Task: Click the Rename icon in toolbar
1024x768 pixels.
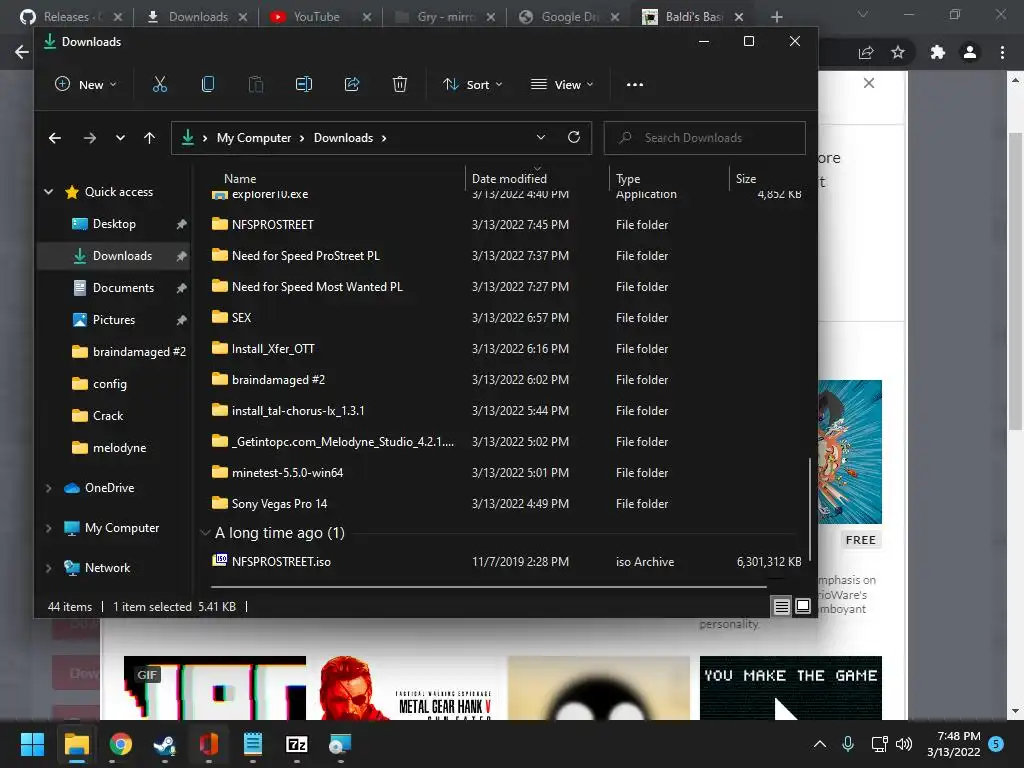Action: (304, 84)
